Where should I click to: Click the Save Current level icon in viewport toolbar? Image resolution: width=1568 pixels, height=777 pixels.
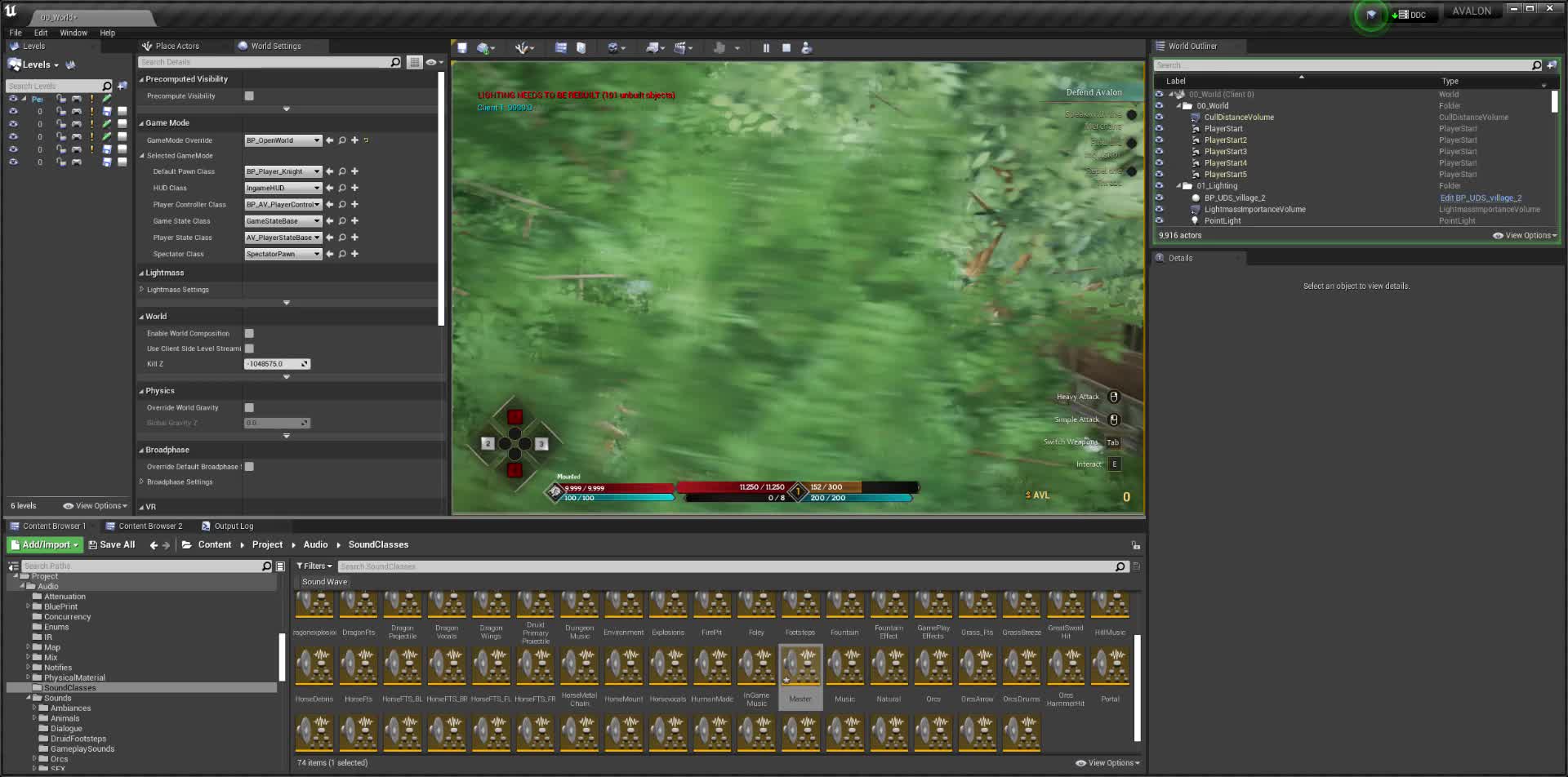point(463,48)
